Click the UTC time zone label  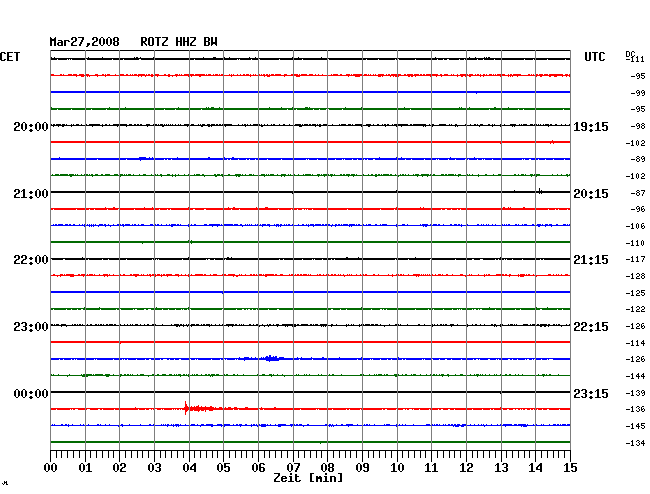pos(594,57)
